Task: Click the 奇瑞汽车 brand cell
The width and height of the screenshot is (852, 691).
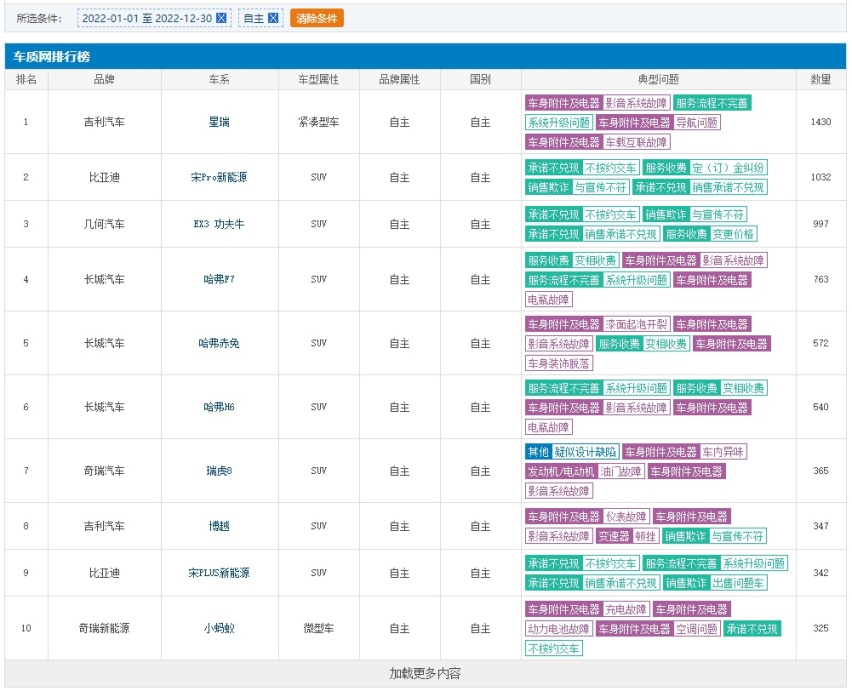Action: (x=104, y=471)
